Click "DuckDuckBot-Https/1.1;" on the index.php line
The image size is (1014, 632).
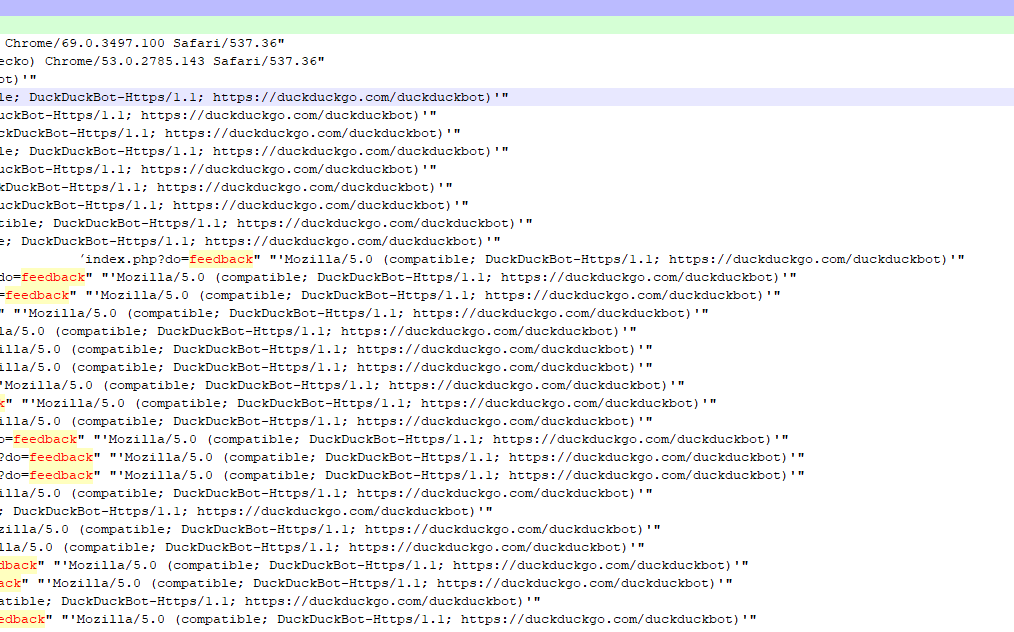573,259
